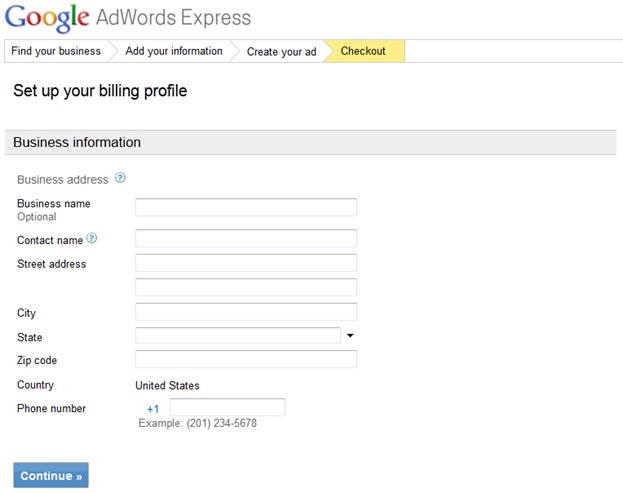
Task: Click the first Street address line field
Action: 246,263
